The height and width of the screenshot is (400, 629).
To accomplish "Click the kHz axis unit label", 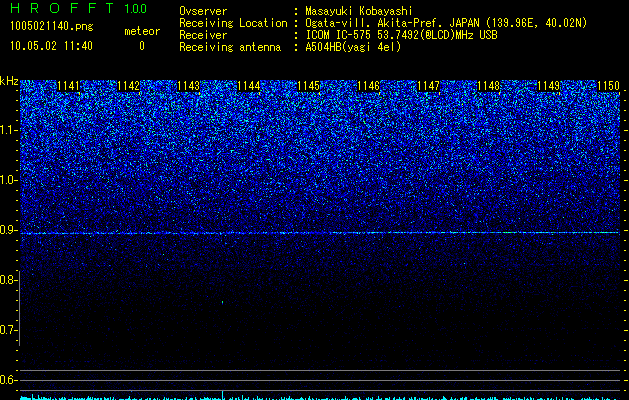I will coord(9,81).
